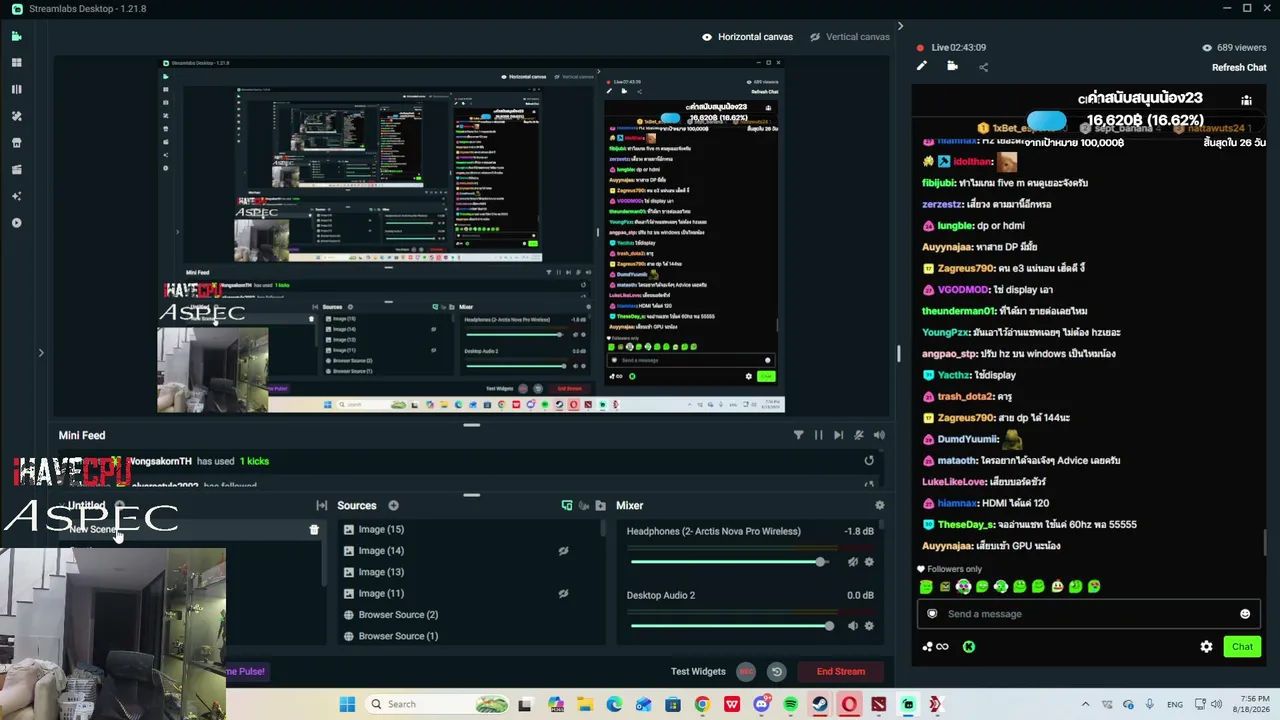Edit stream info with pencil icon
This screenshot has width=1280, height=720.
coord(922,66)
